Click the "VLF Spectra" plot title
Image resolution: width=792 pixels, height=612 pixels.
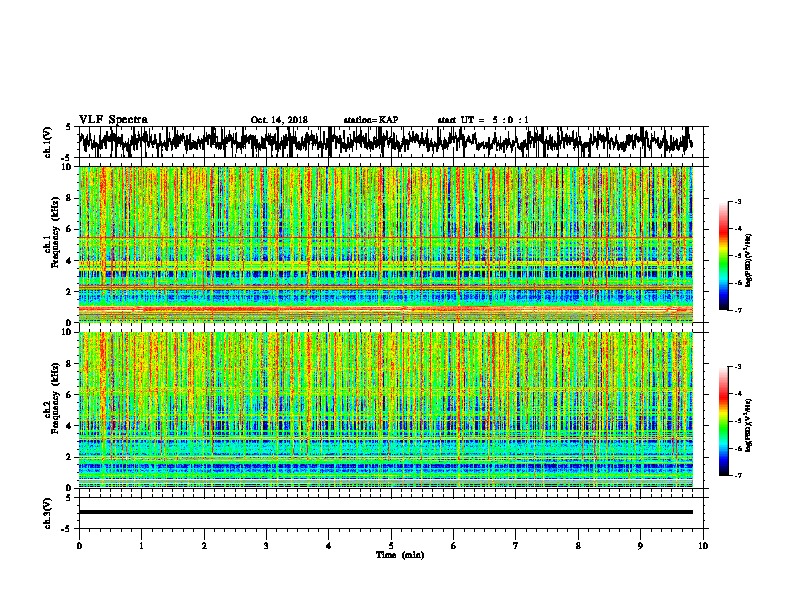[x=113, y=120]
